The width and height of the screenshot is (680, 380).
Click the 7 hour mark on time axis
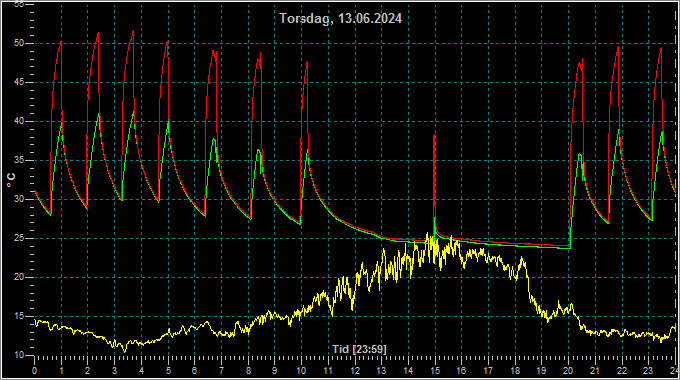pyautogui.click(x=222, y=370)
